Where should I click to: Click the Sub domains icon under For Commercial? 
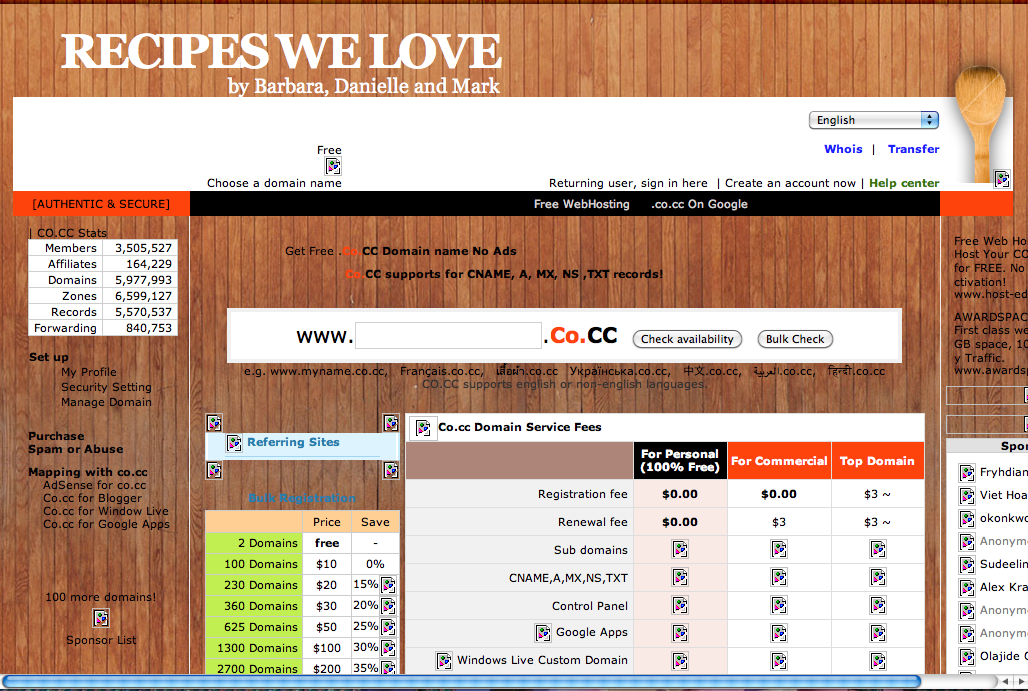tap(779, 549)
